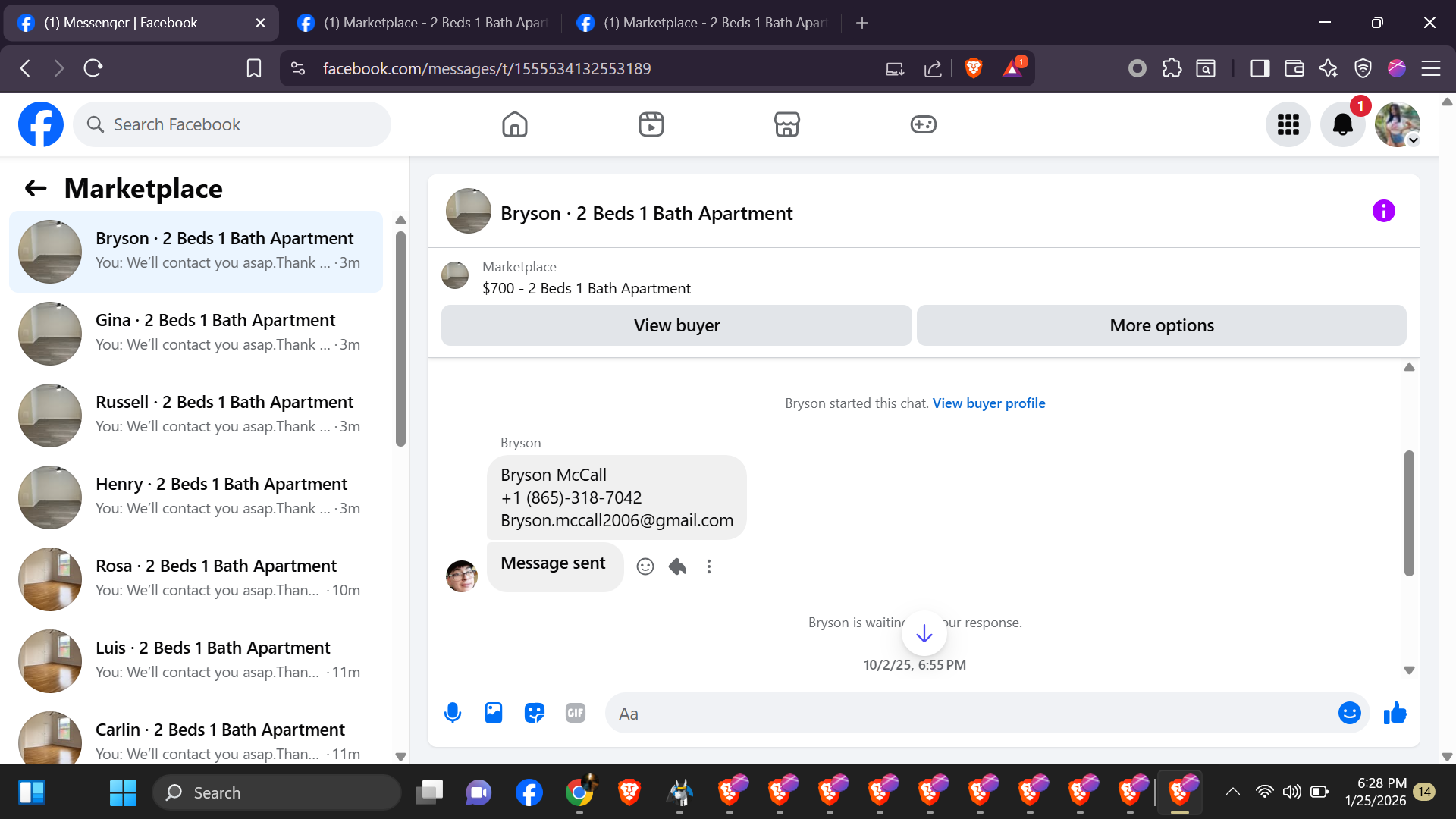1456x819 pixels.
Task: Attach a photo to the message
Action: [494, 713]
